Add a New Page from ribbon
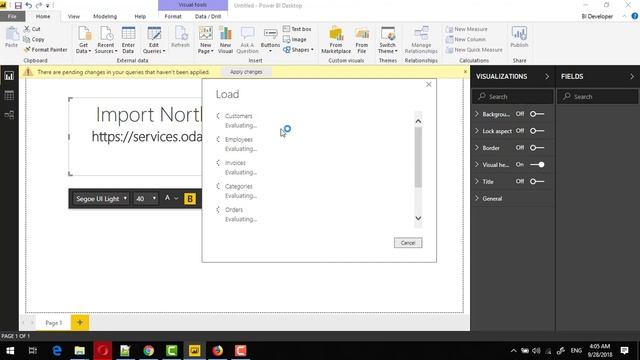This screenshot has width=640, height=360. 206,40
